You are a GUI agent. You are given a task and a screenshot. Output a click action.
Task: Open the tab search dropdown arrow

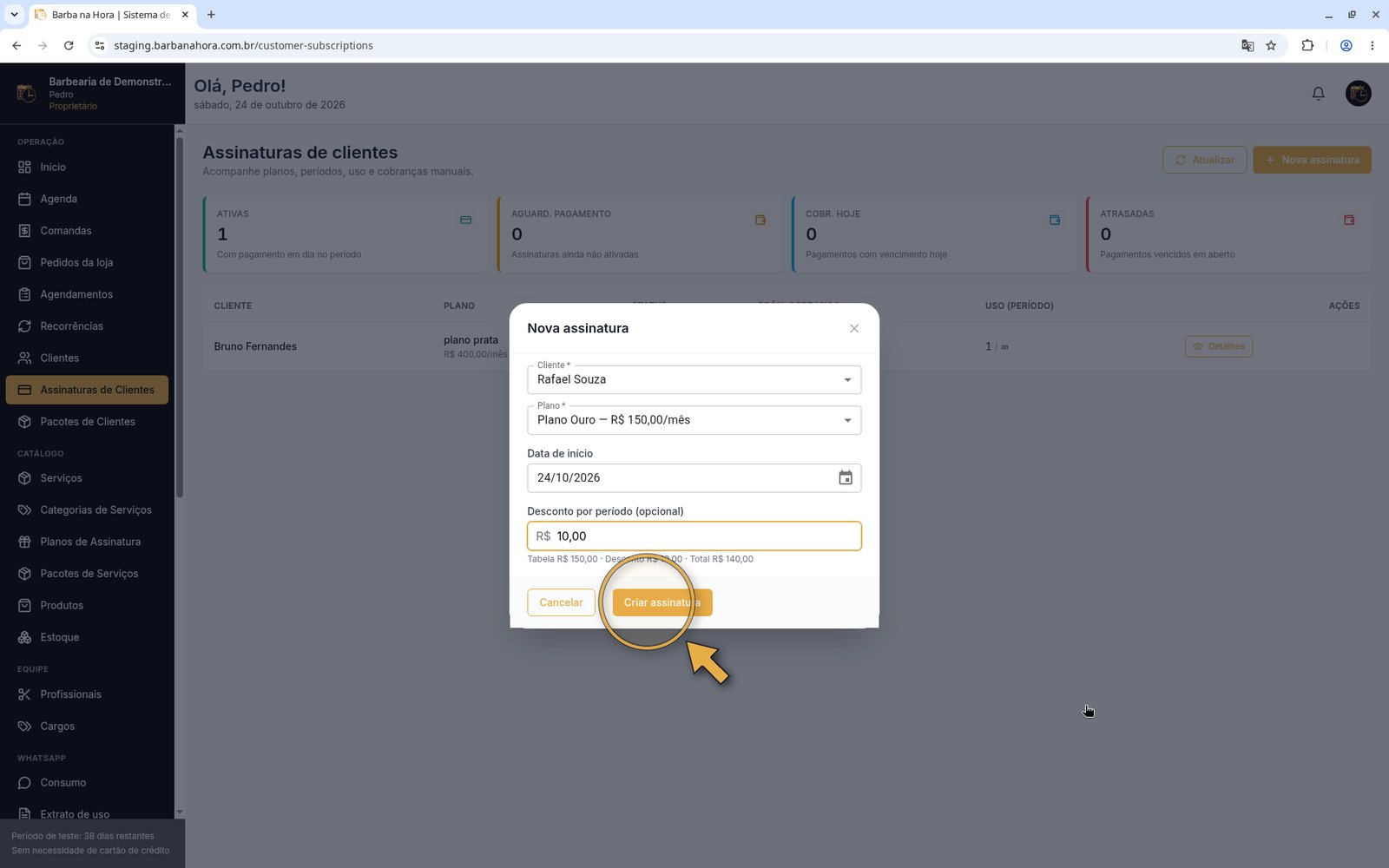(14, 15)
